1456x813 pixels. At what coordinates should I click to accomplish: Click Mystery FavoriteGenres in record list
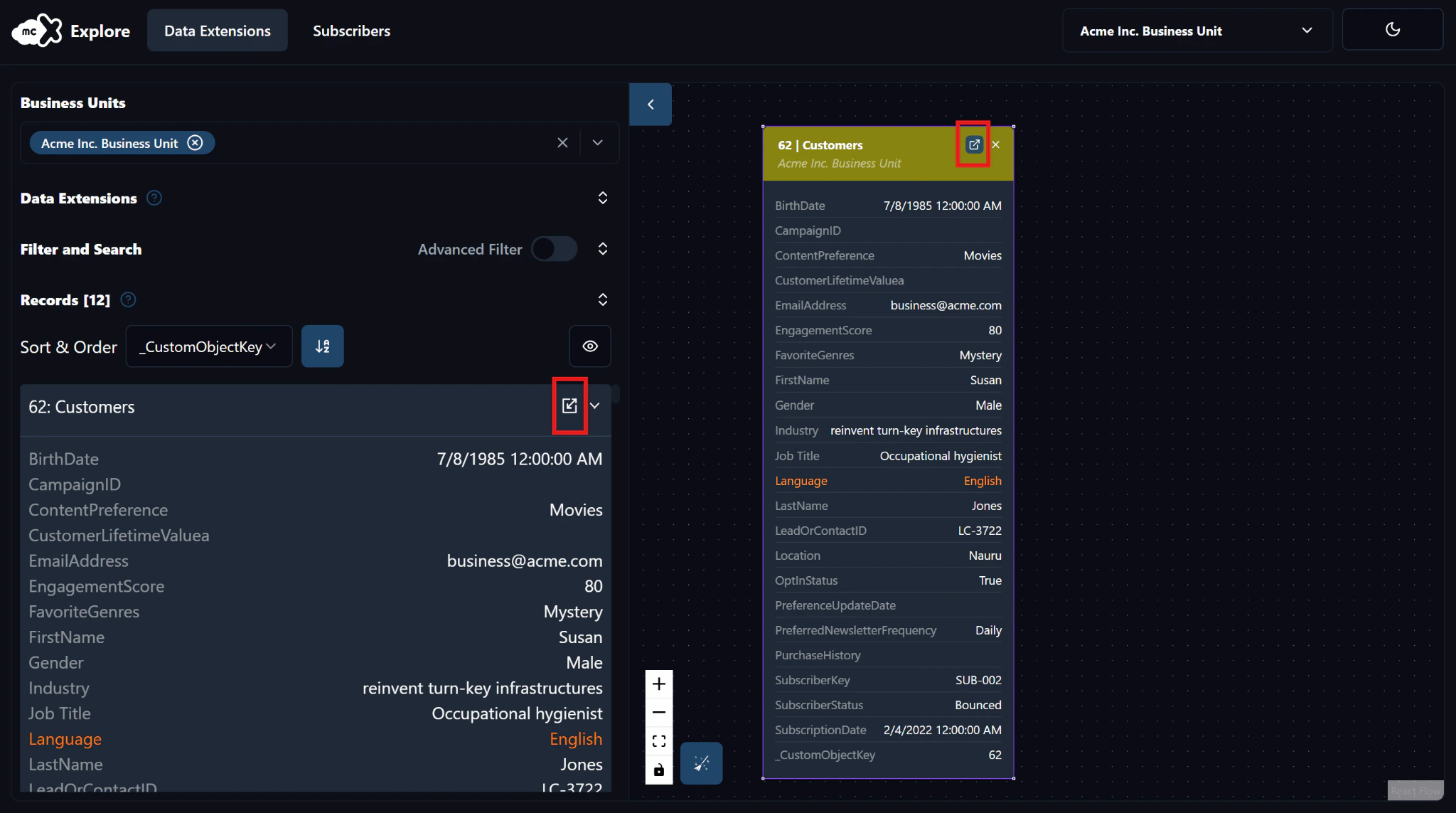pos(573,612)
